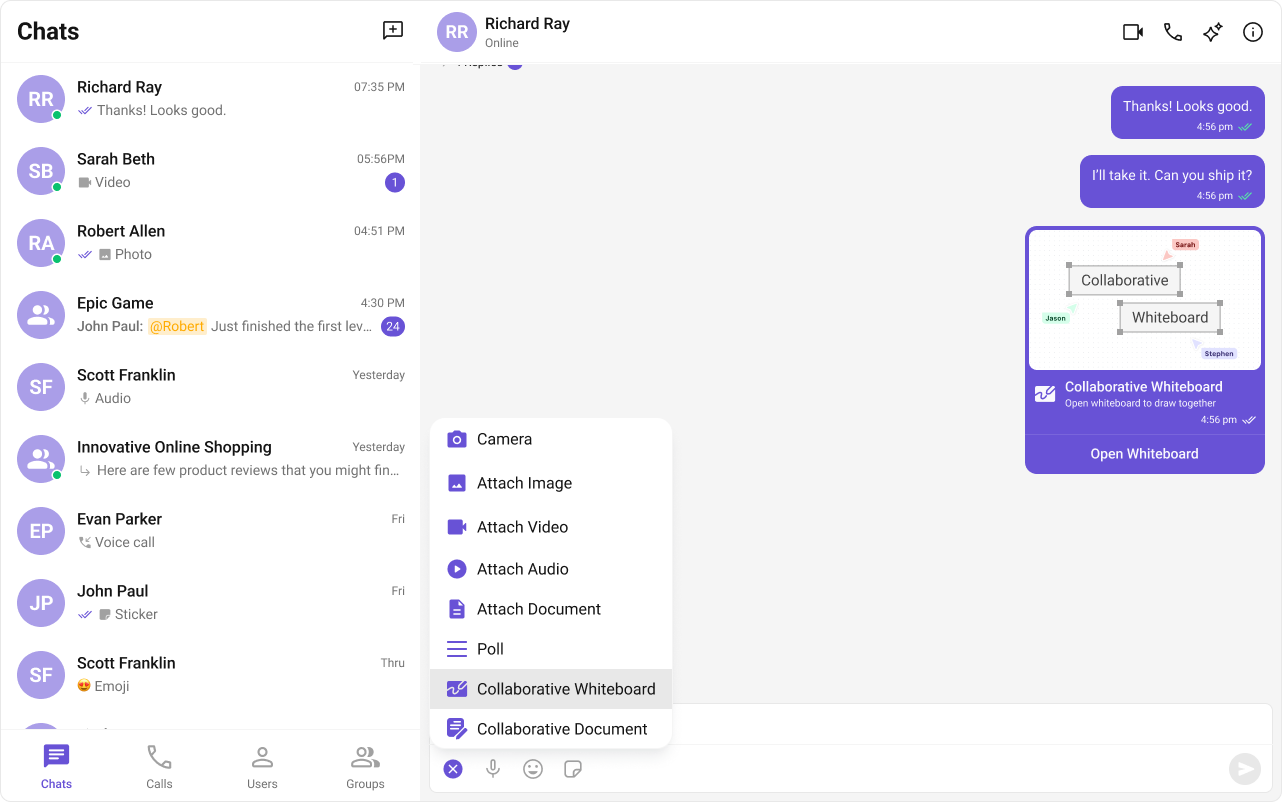Switch to the Groups tab
Image resolution: width=1282 pixels, height=802 pixels.
pyautogui.click(x=365, y=766)
